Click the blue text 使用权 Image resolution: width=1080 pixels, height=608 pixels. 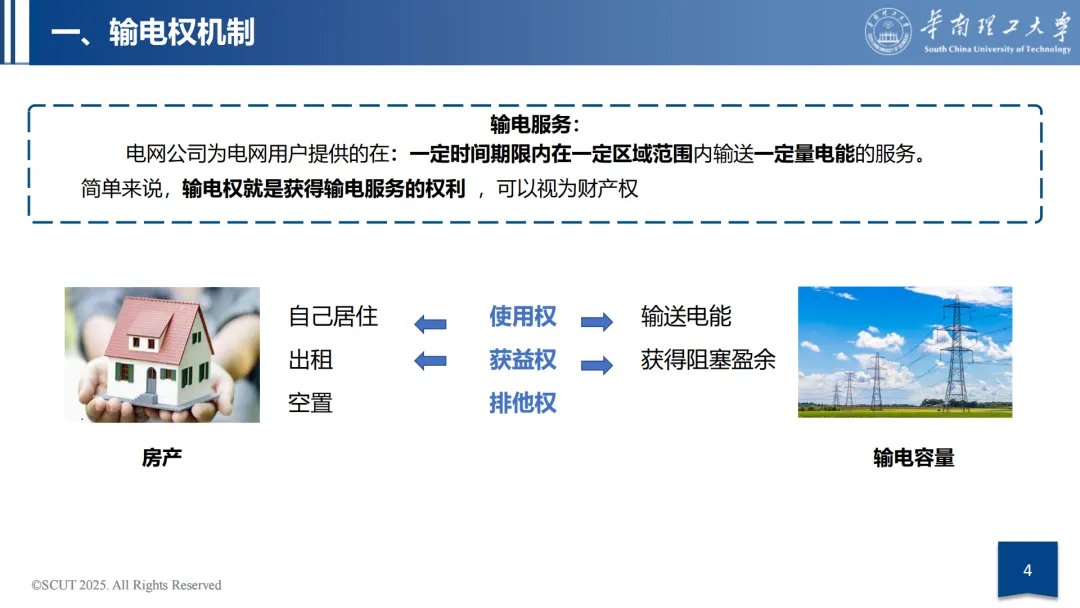click(523, 316)
